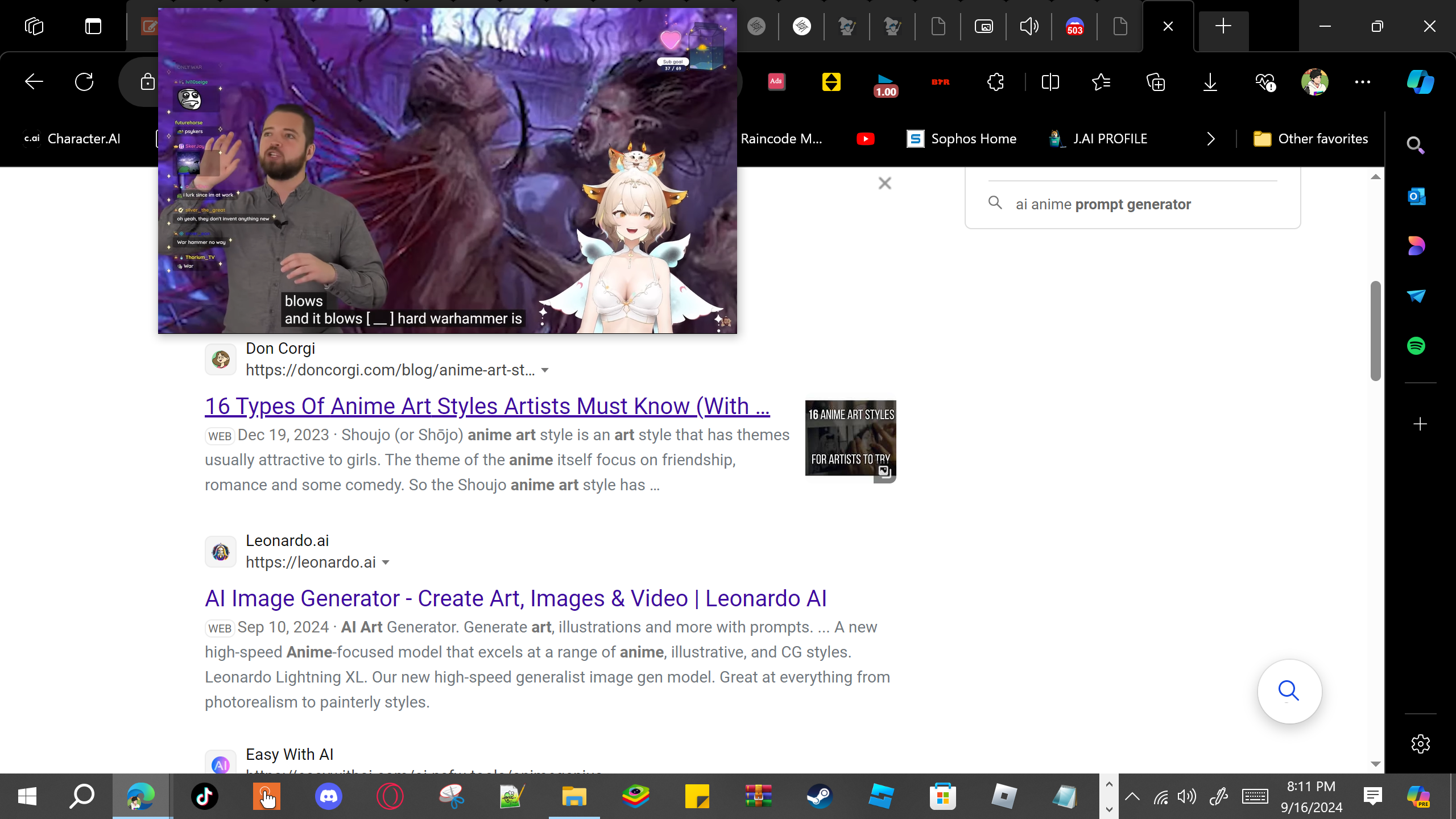Viewport: 1456px width, 819px height.
Task: Open the Raincode favorite
Action: point(781,139)
